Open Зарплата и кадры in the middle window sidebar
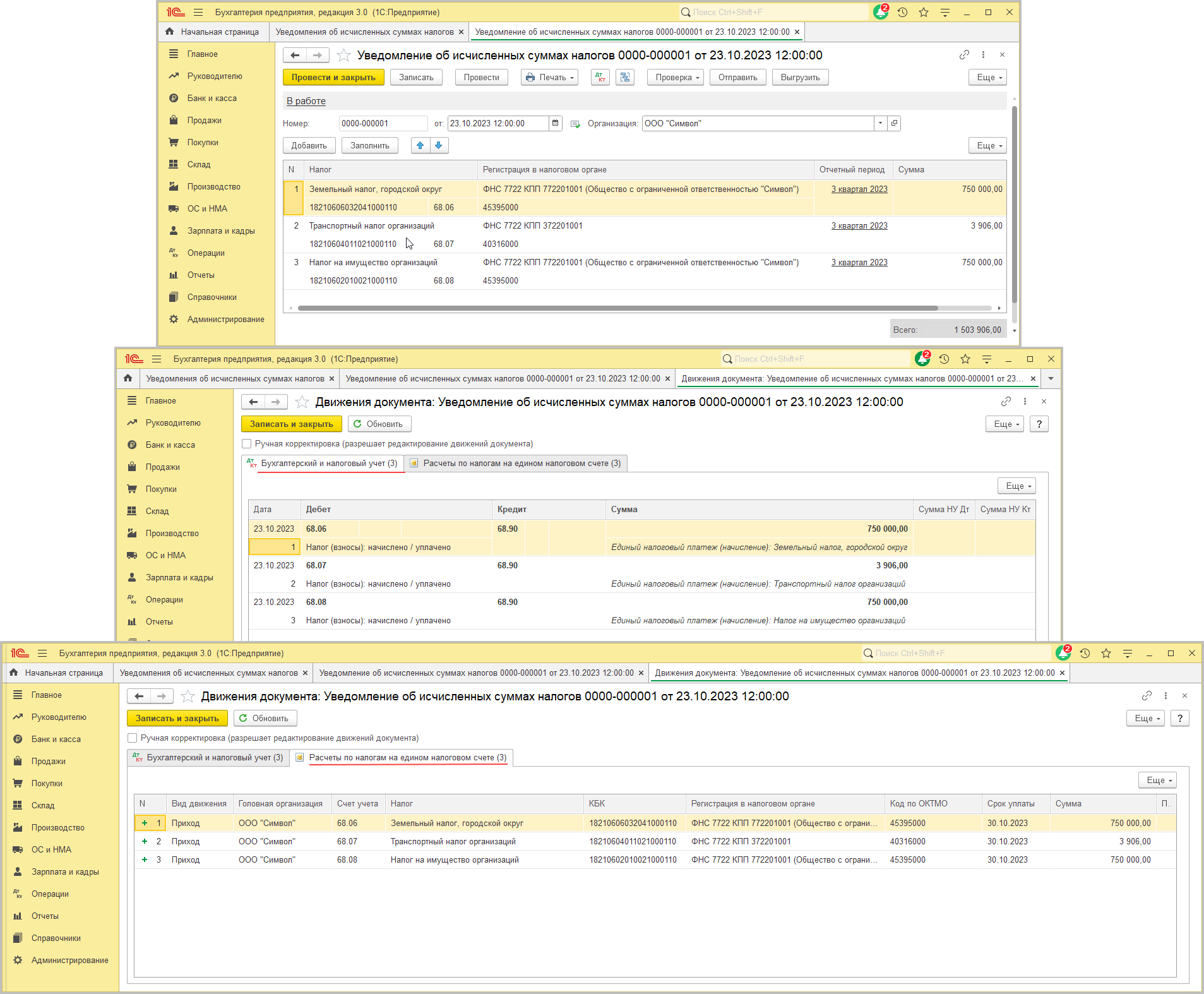 pyautogui.click(x=179, y=578)
